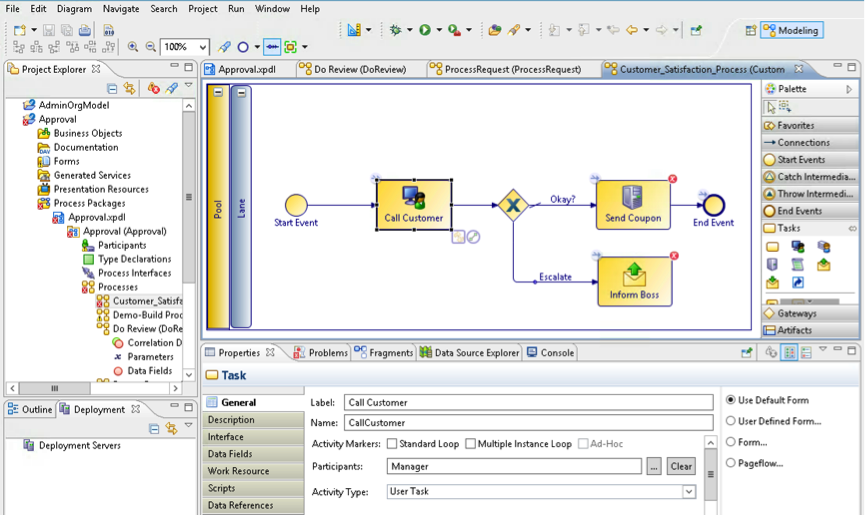Select the Inform Boss send task
This screenshot has width=865, height=516.
pos(634,281)
